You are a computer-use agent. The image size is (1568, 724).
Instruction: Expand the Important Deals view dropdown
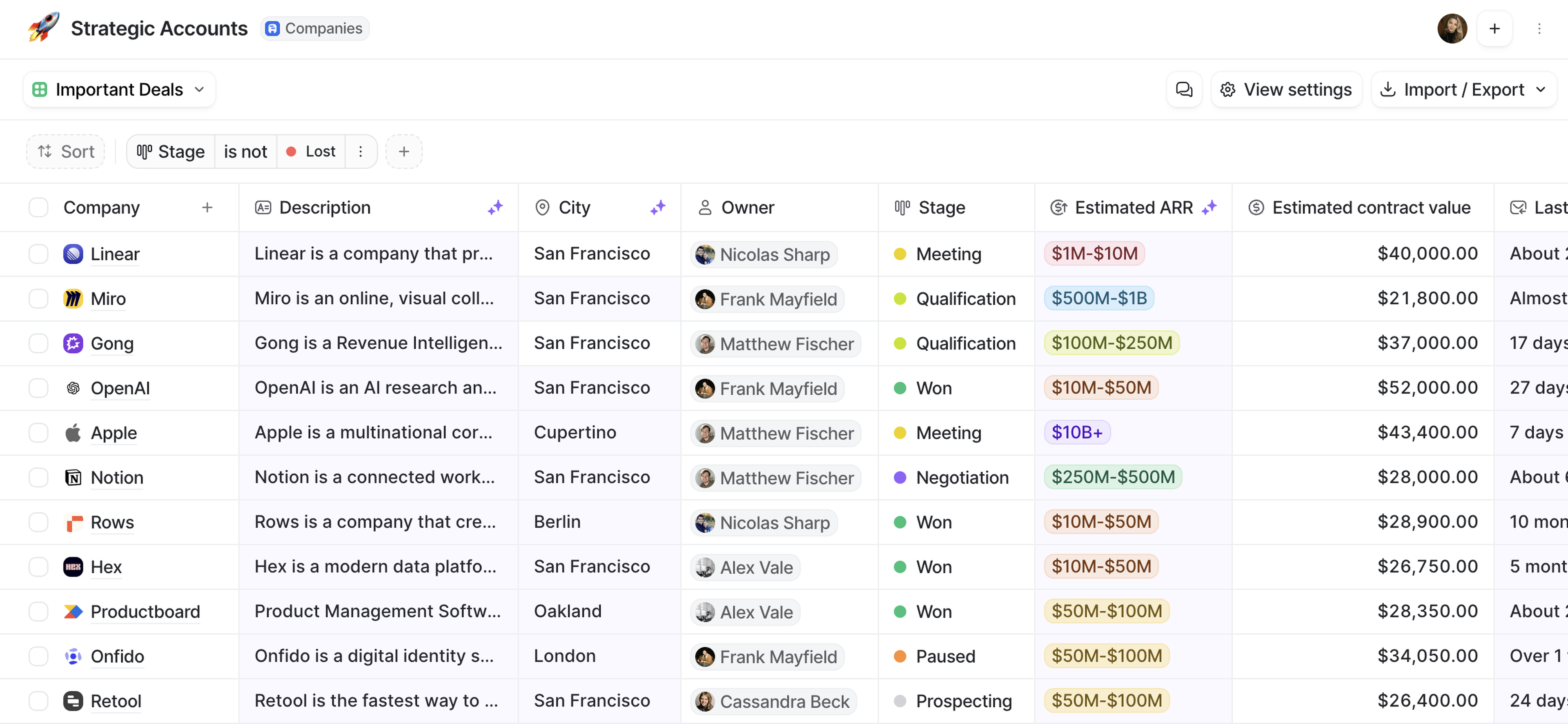[119, 89]
